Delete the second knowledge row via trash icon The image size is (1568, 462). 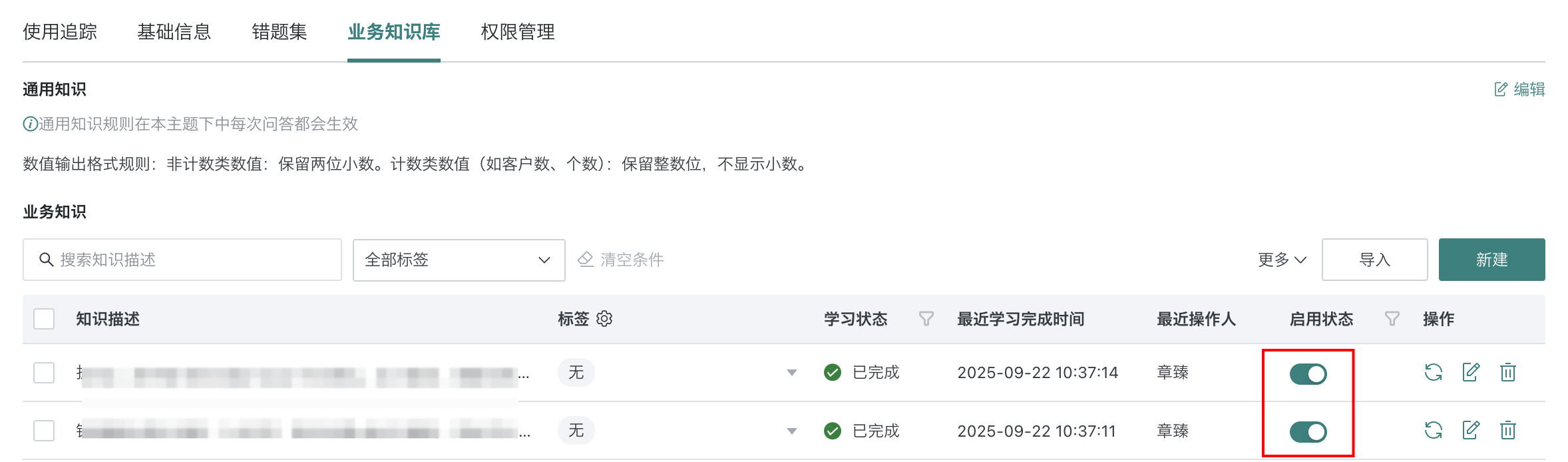tap(1507, 431)
